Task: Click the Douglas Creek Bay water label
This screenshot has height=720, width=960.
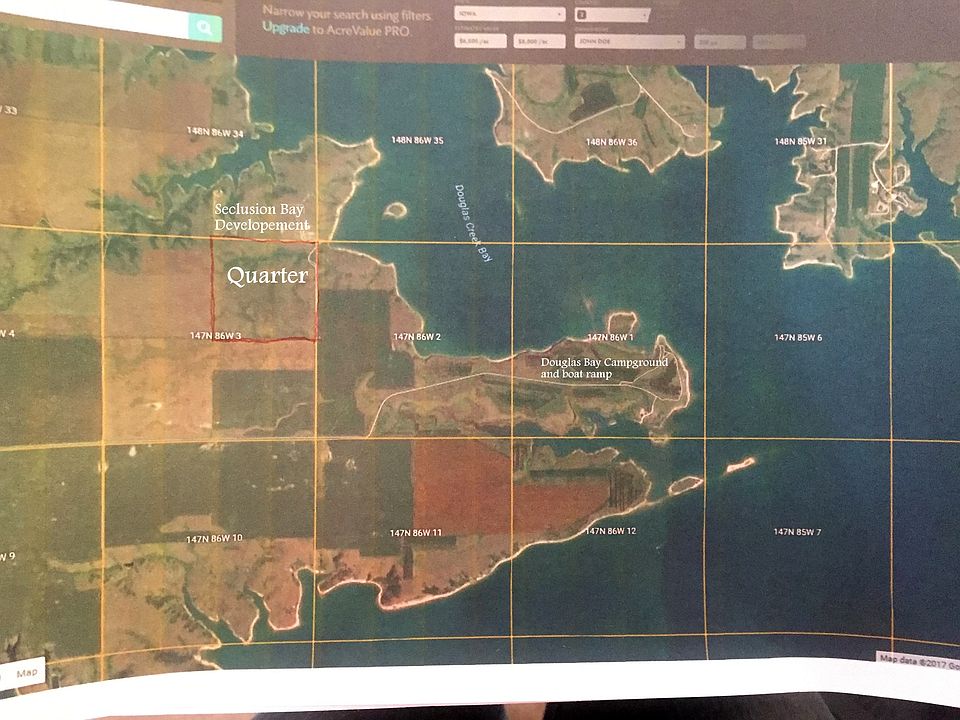Action: click(x=473, y=223)
